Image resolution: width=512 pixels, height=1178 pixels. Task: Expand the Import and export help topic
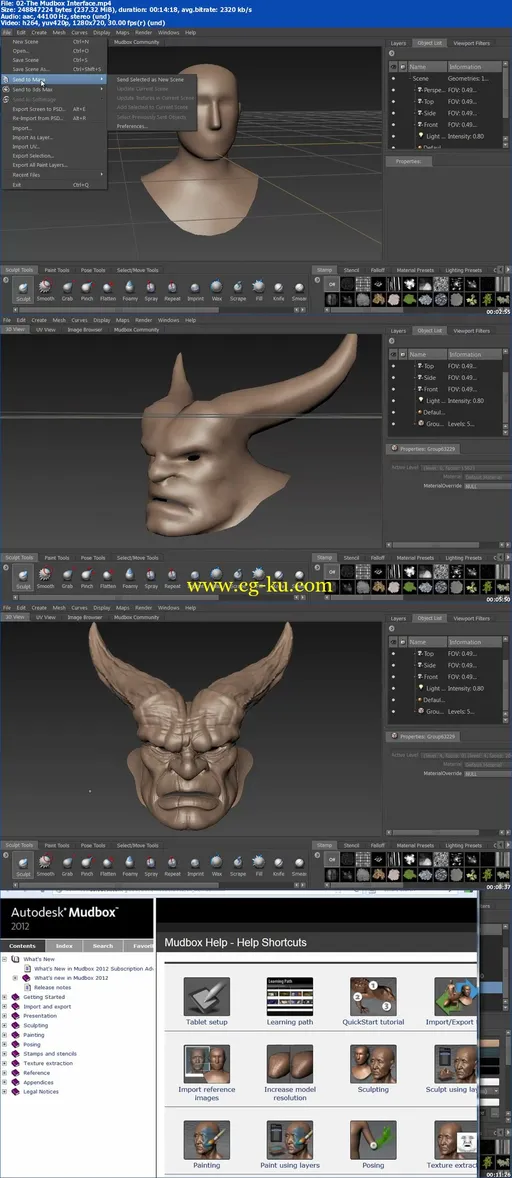pyautogui.click(x=5, y=1007)
